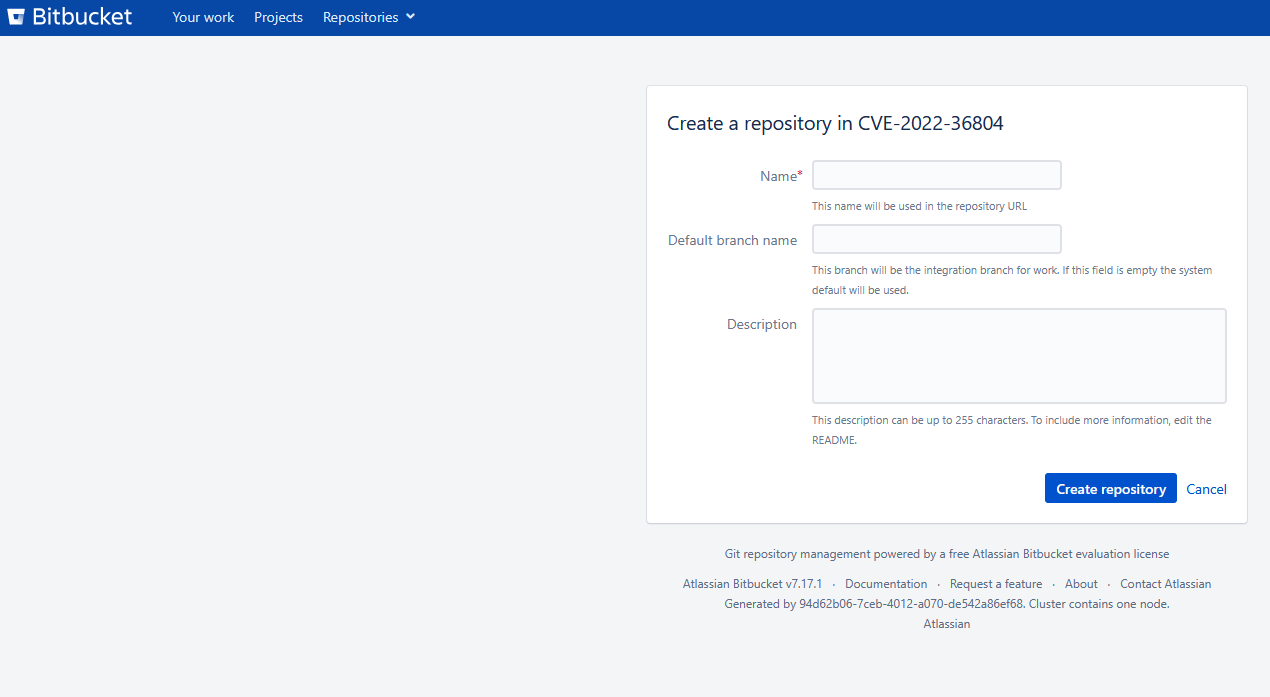
Task: Focus the Default branch name field
Action: [936, 239]
